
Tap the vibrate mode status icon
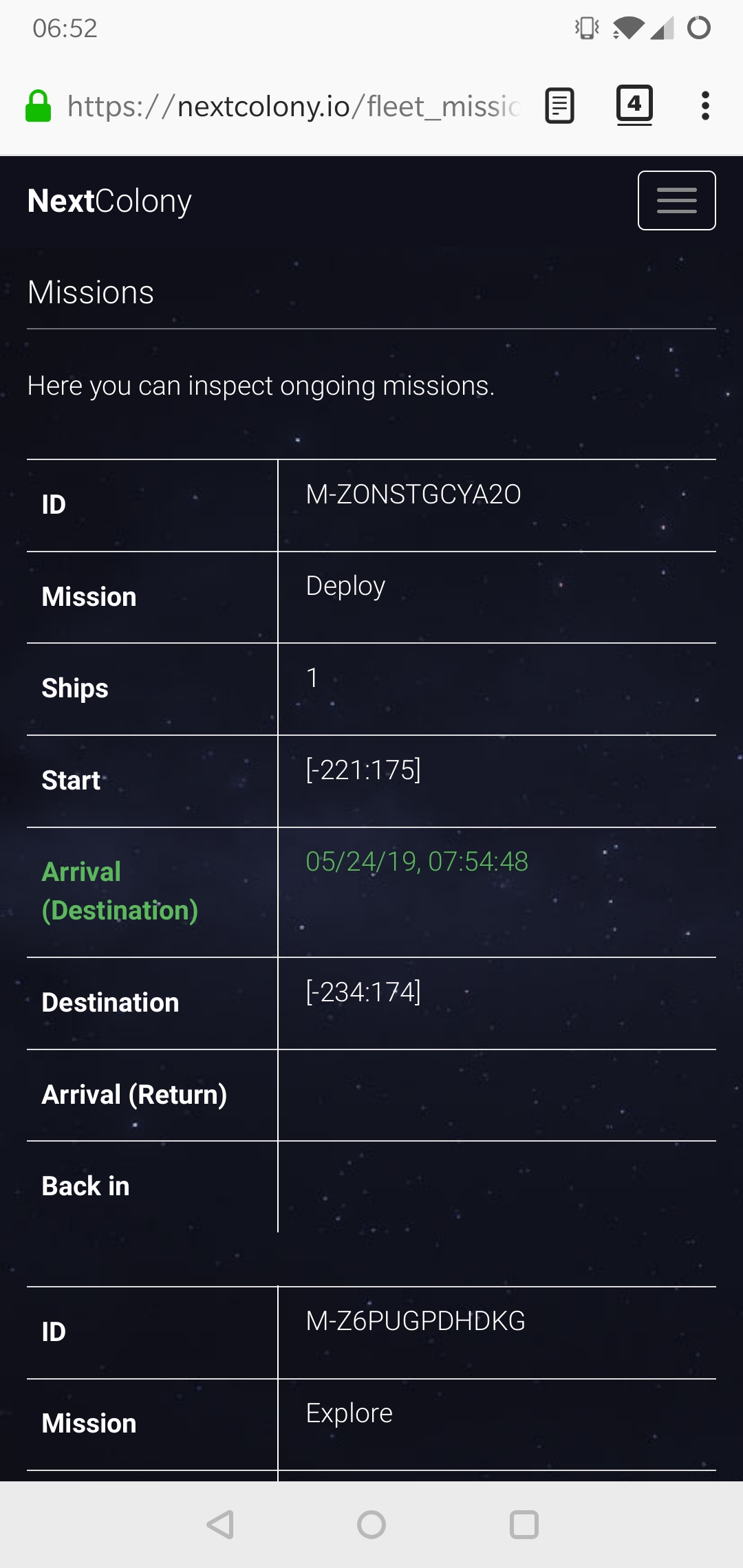coord(587,28)
